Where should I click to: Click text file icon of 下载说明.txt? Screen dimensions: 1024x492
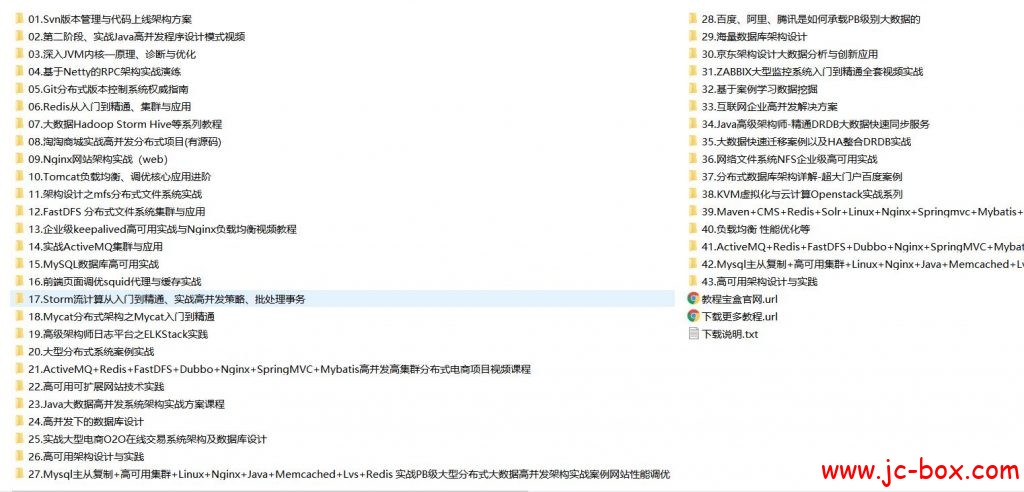(x=694, y=334)
